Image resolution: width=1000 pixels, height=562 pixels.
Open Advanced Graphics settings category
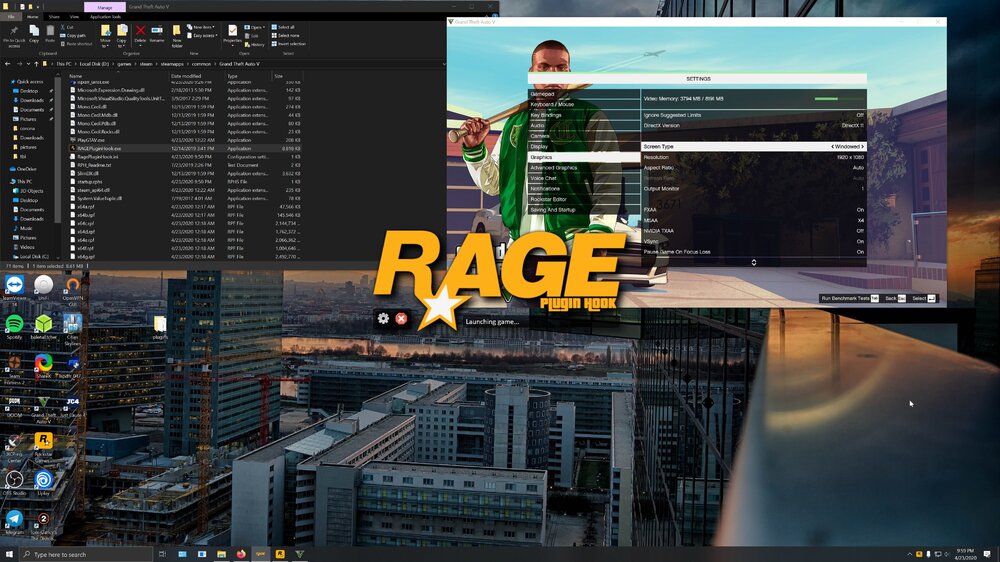(584, 168)
